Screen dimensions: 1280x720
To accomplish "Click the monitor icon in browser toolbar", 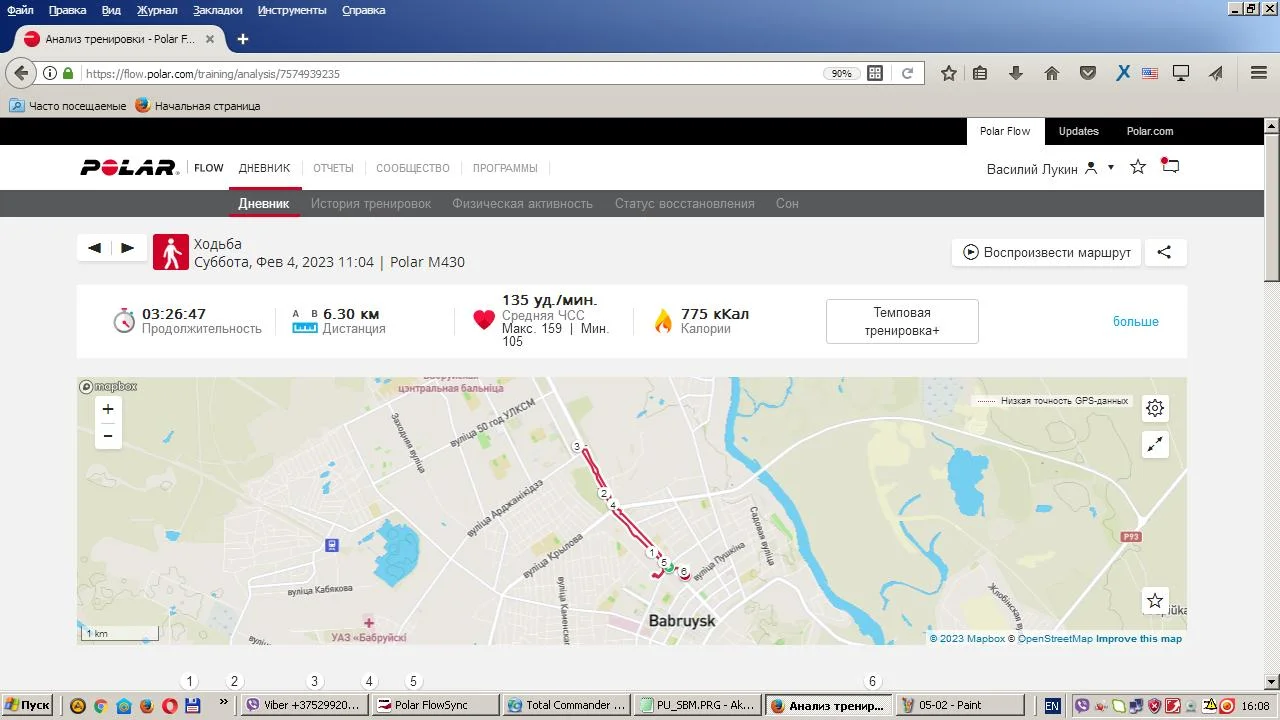I will (x=1181, y=73).
